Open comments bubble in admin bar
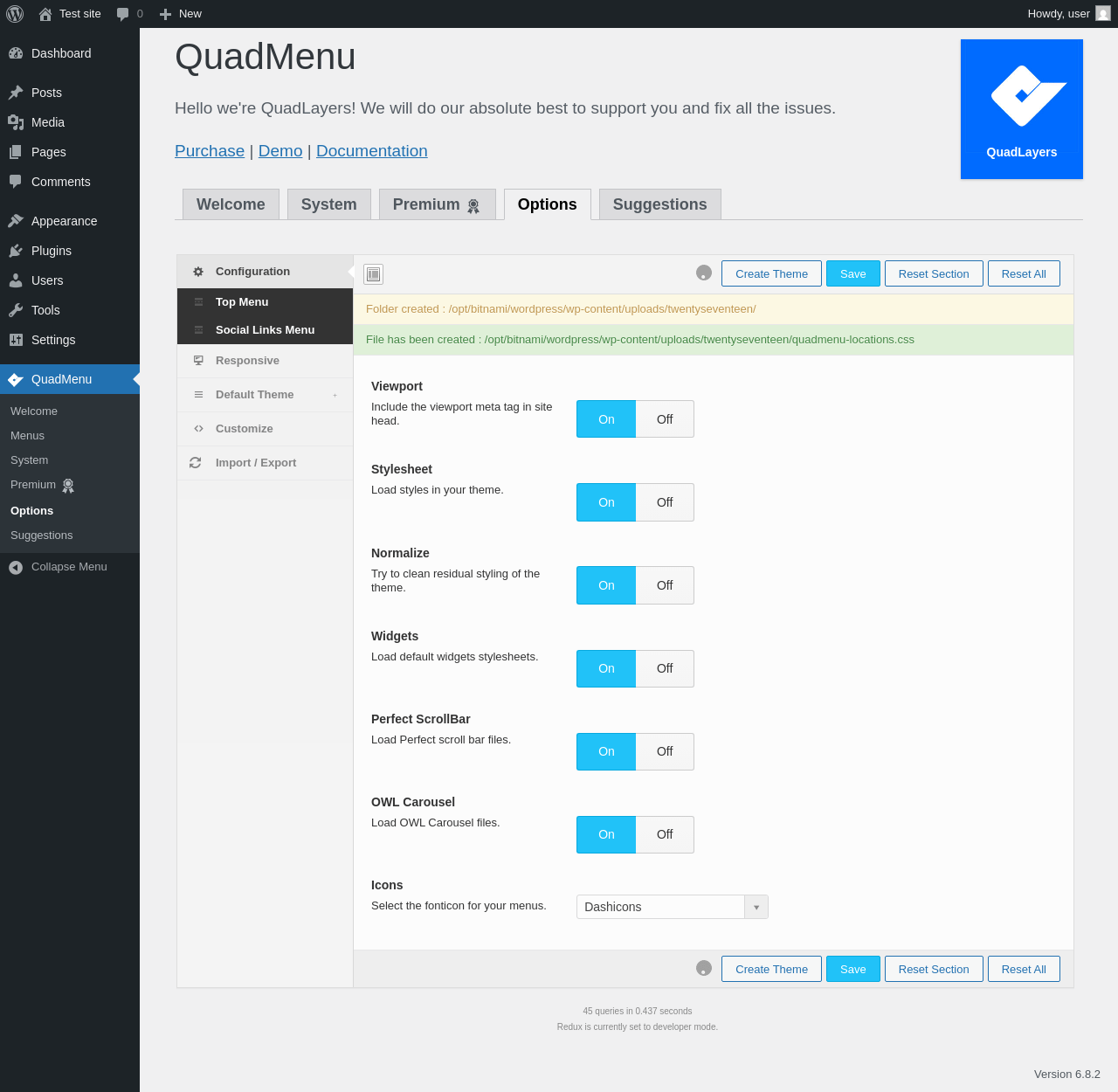Viewport: 1118px width, 1092px height. click(123, 14)
